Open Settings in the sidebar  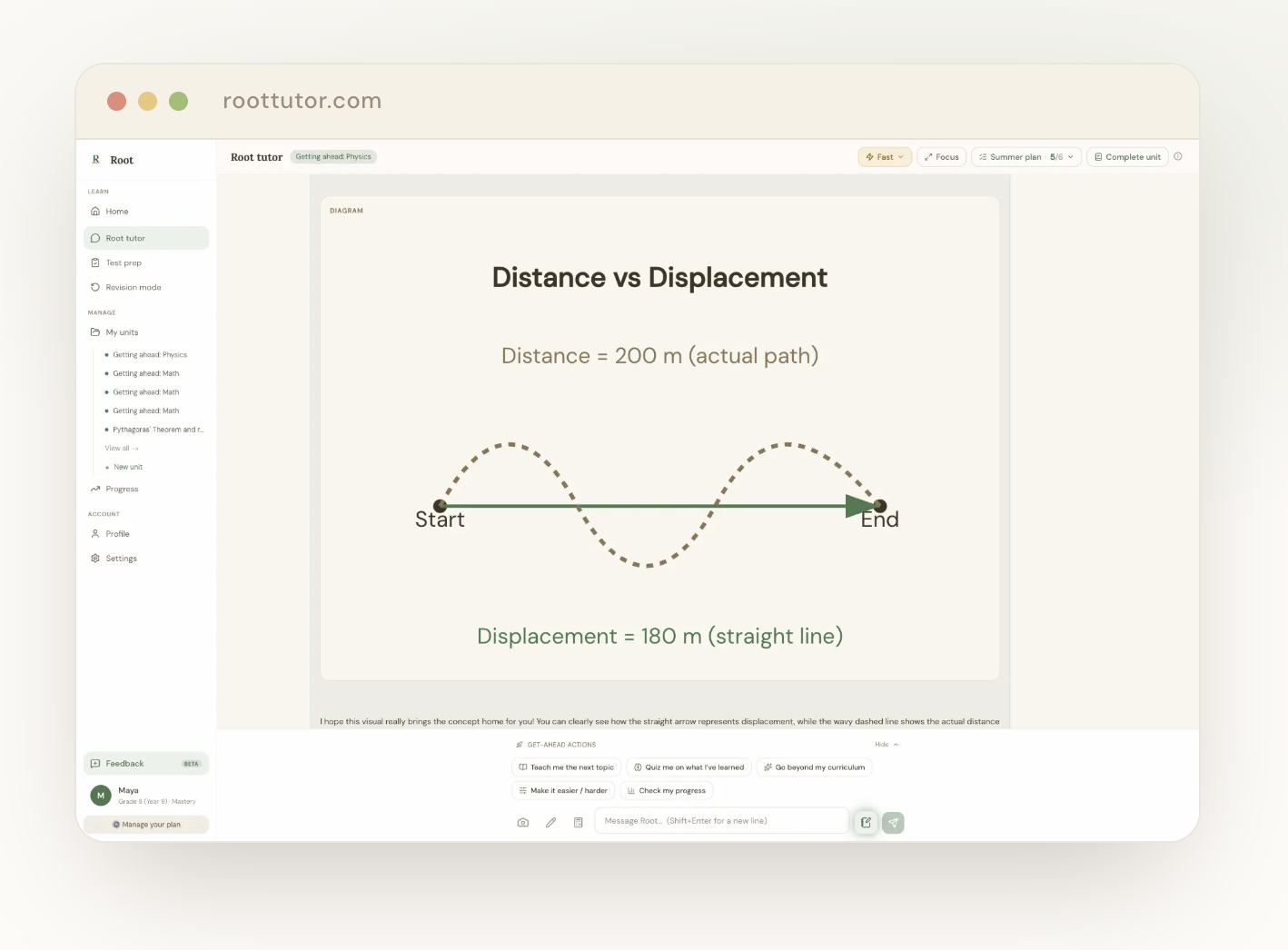coord(146,559)
